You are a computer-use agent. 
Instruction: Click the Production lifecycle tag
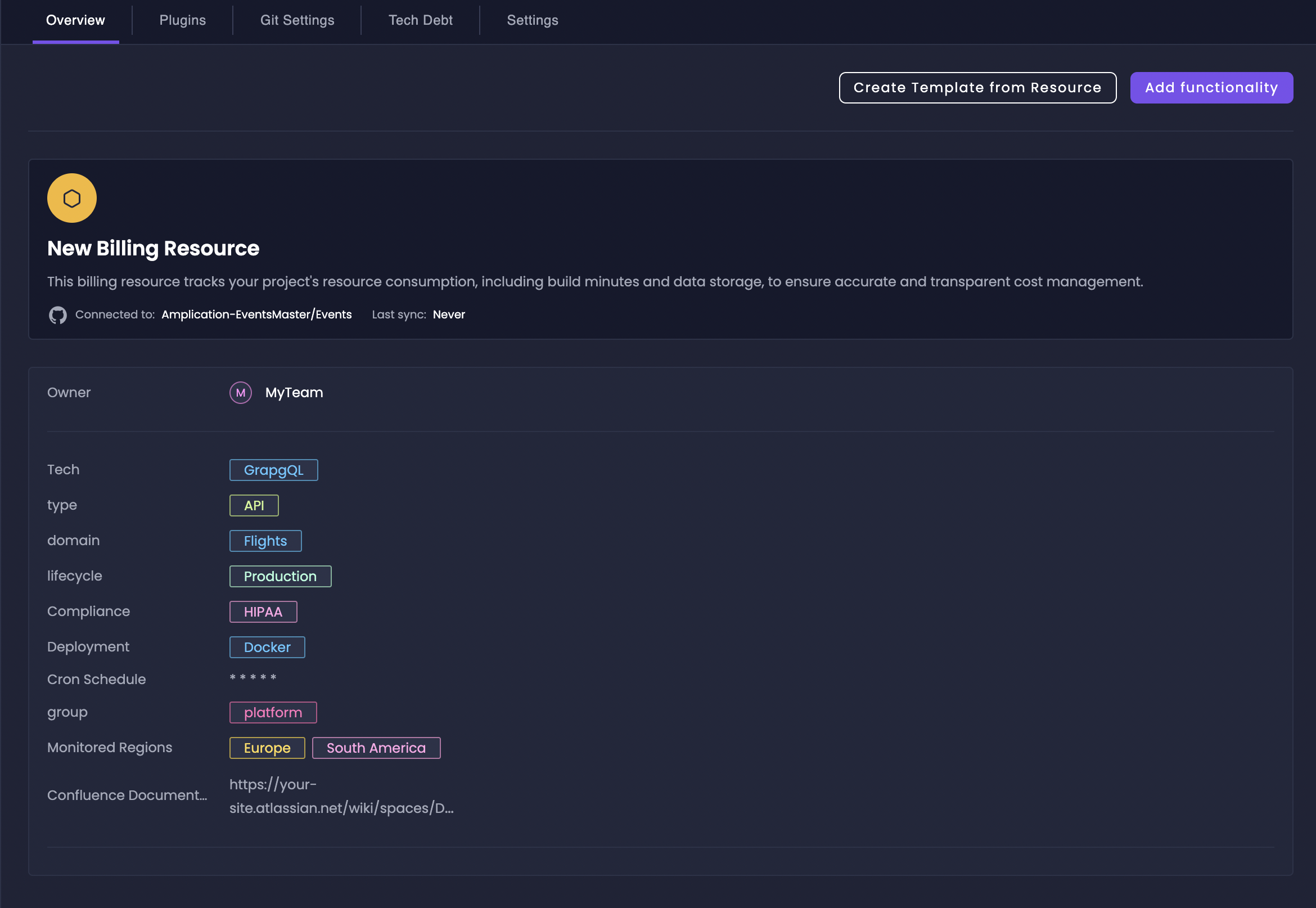click(x=280, y=576)
